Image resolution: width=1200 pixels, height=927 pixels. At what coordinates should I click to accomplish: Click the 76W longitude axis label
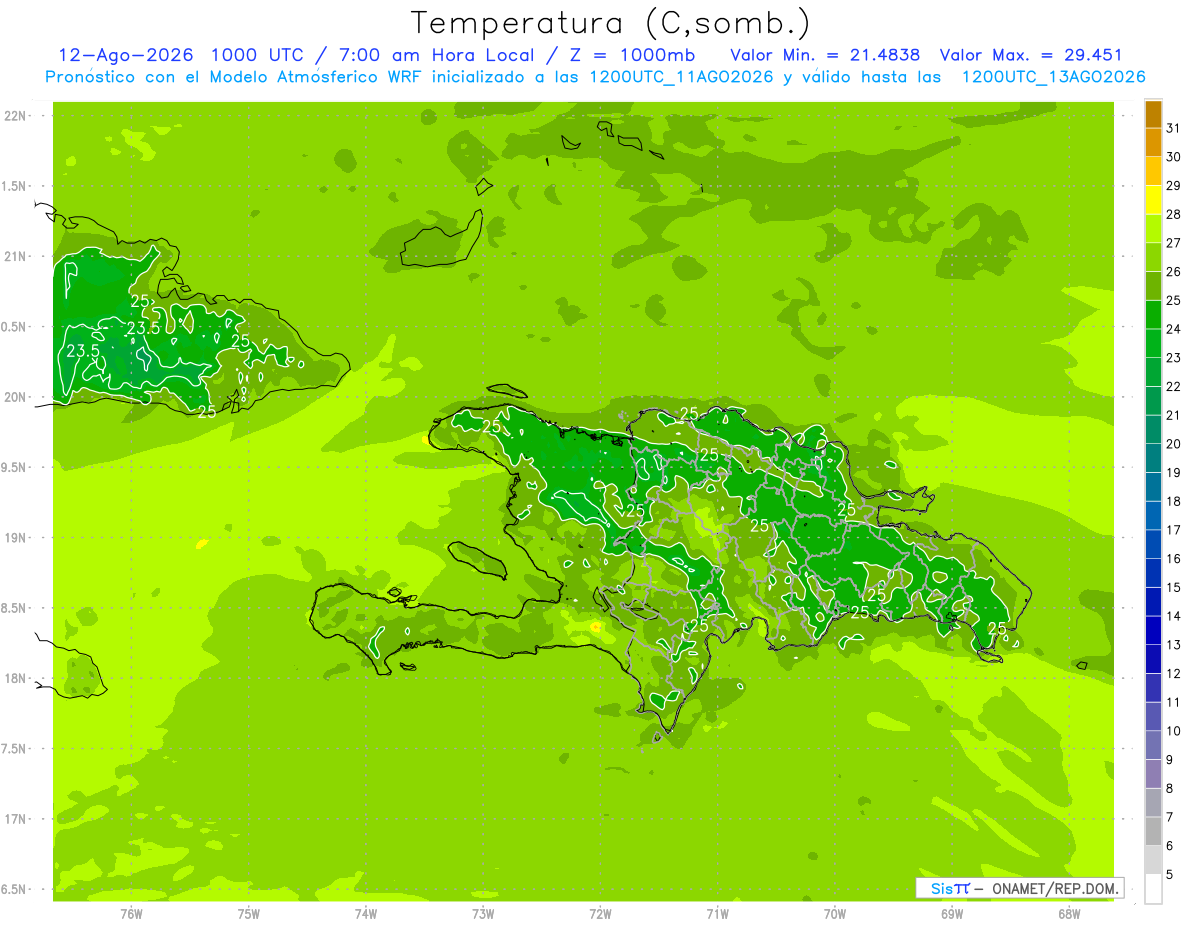coord(131,914)
